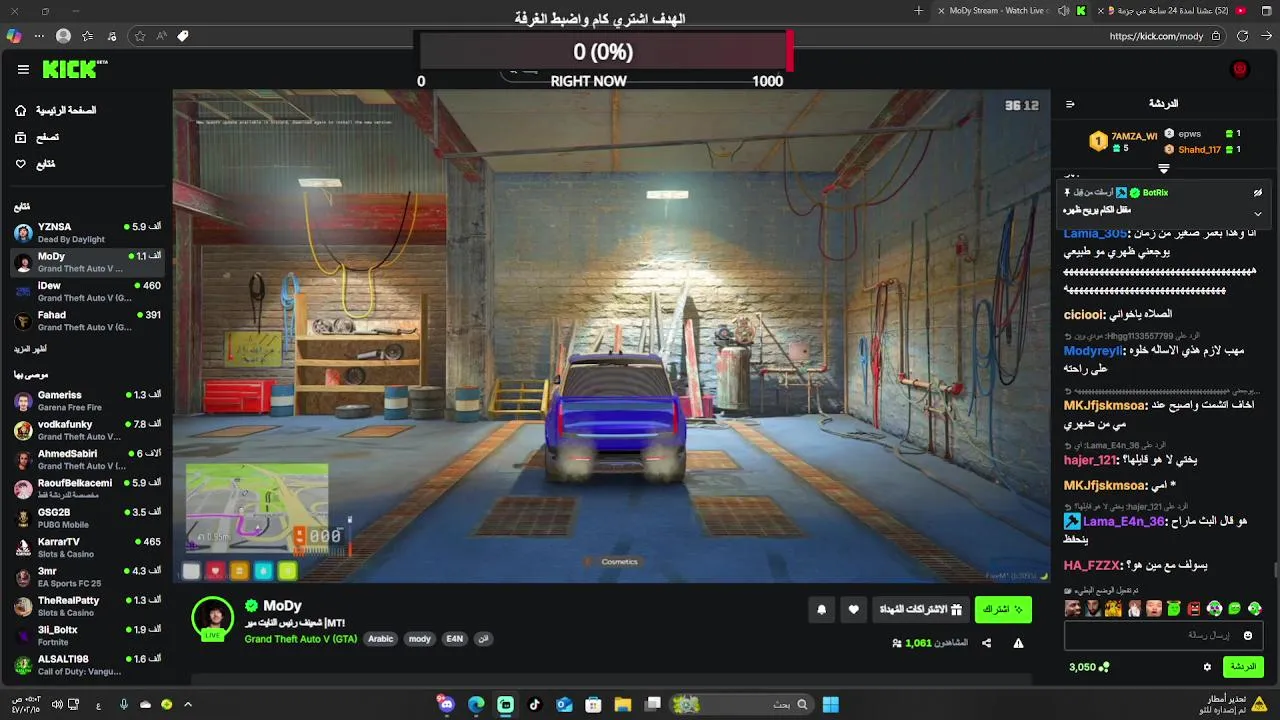Click the Shahd_117 gifter name
This screenshot has height=720, width=1280.
point(1199,150)
